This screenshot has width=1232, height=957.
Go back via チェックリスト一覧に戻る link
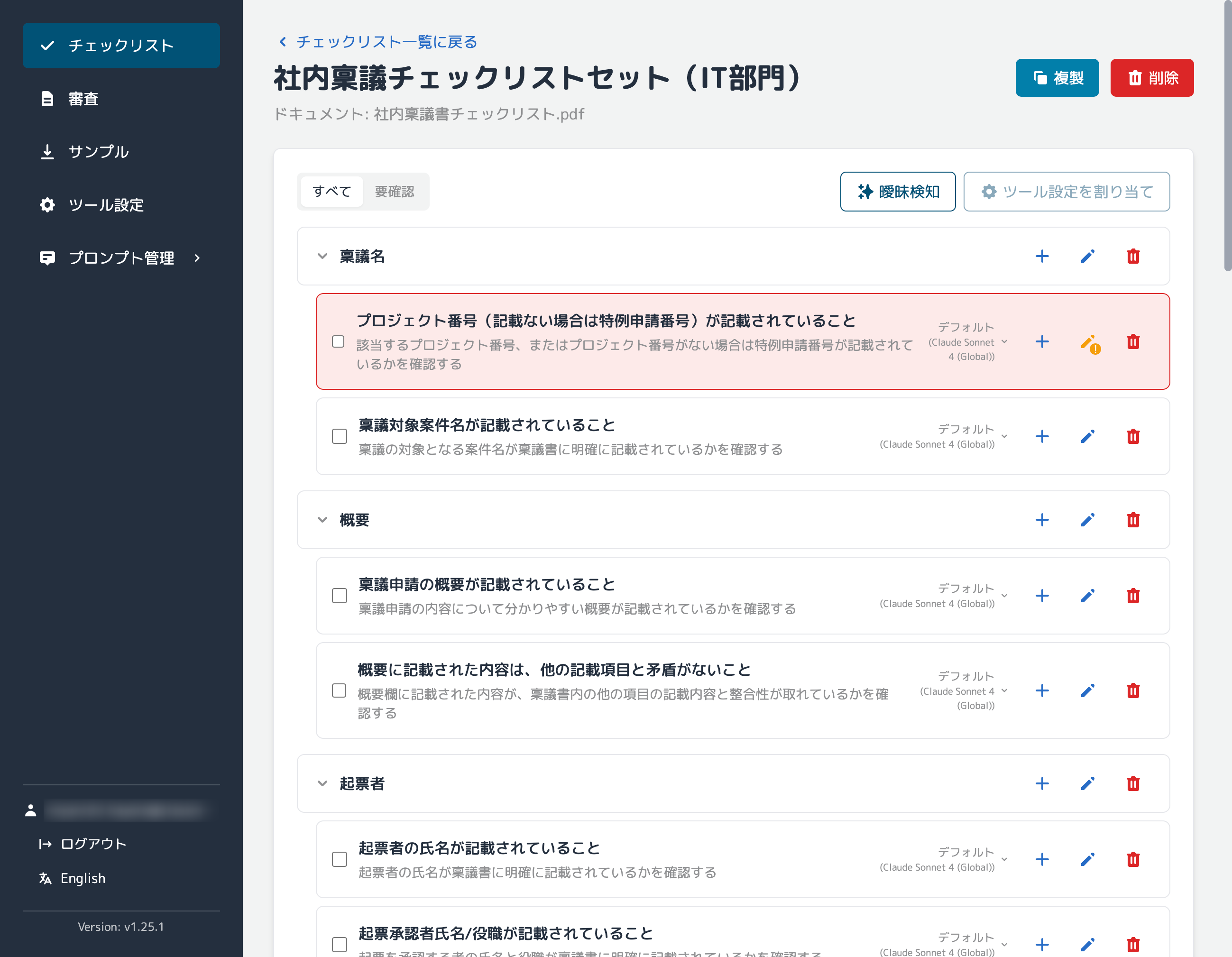(x=378, y=42)
